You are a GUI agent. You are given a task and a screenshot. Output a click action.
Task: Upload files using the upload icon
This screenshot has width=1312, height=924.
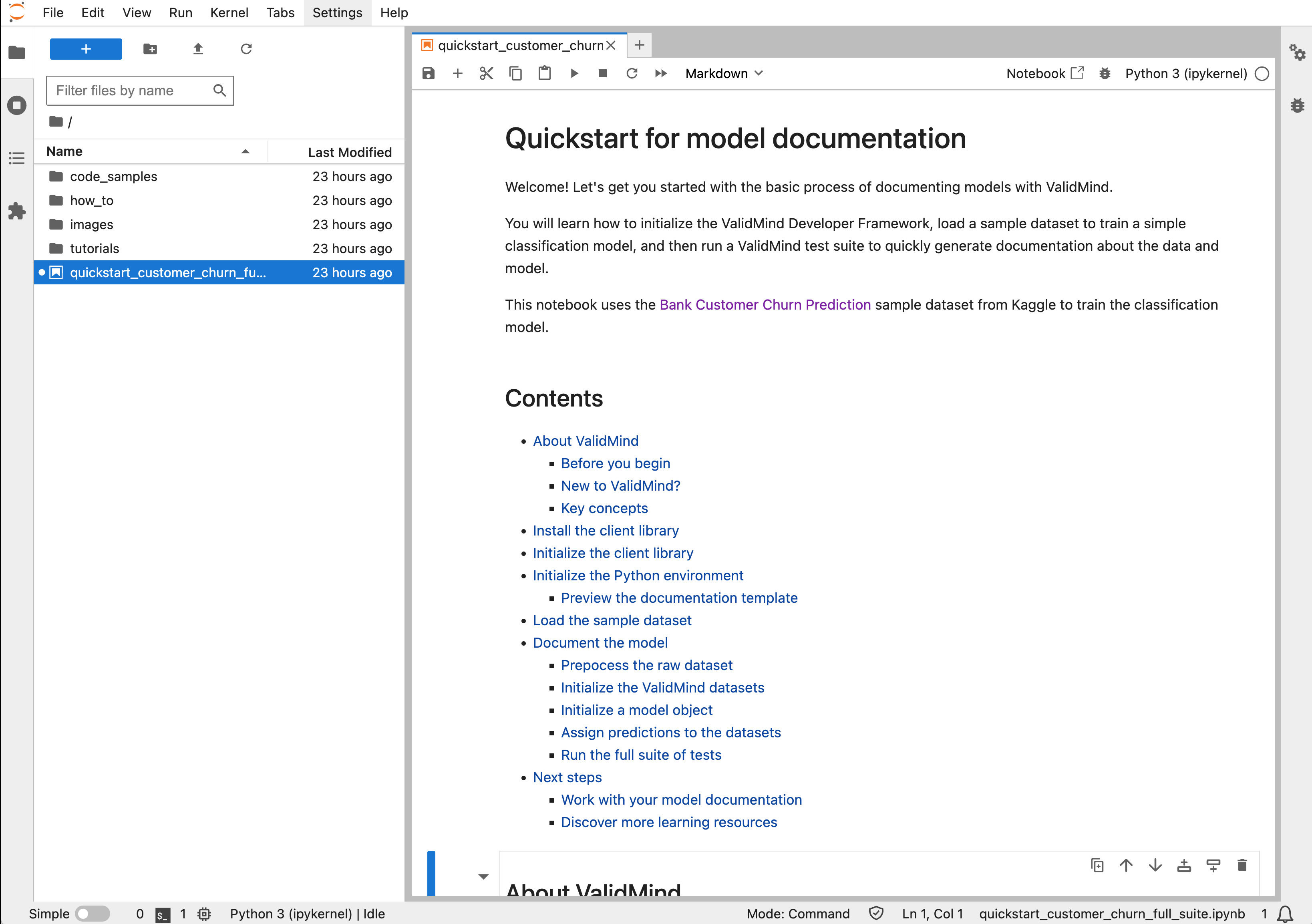198,49
